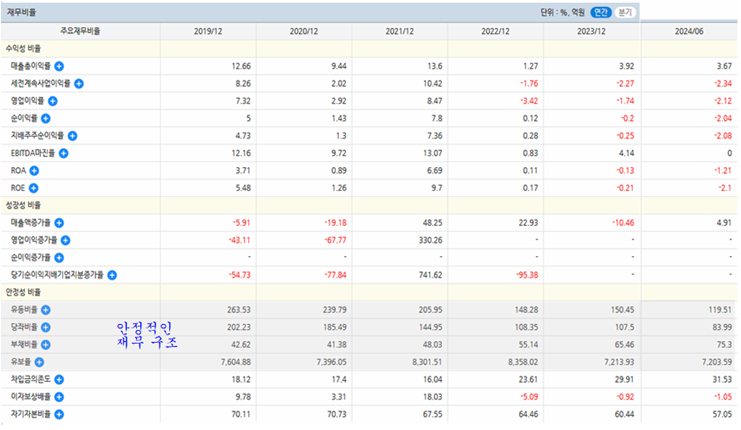Expand the 차입금의존도 row details
The width and height of the screenshot is (741, 430).
(59, 379)
